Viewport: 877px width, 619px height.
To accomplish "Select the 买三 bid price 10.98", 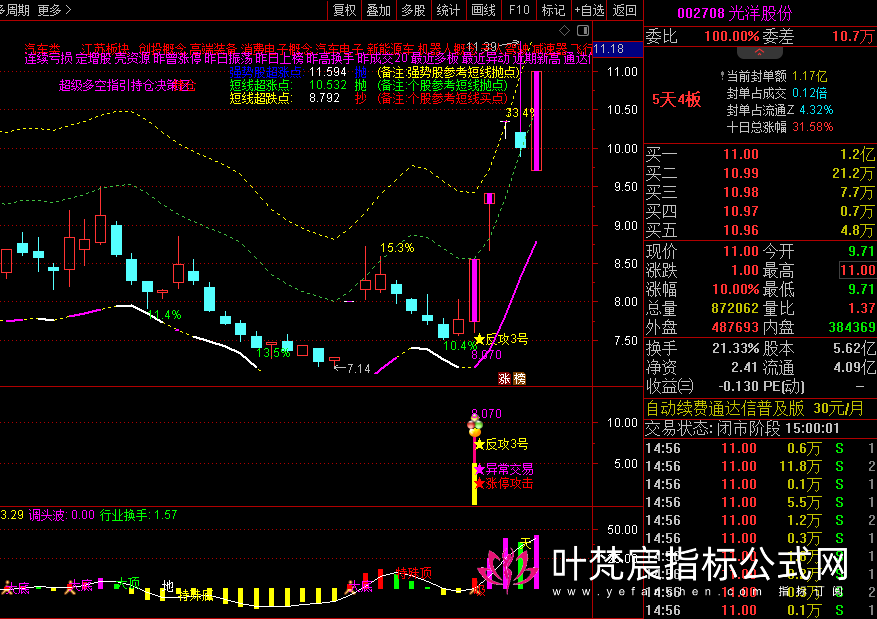I will 741,192.
